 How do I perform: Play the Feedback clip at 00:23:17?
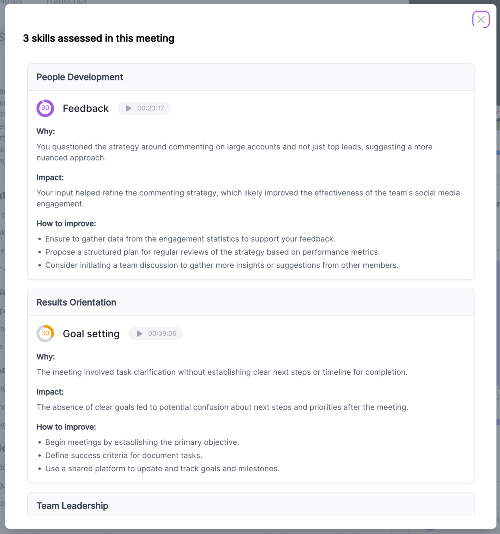pyautogui.click(x=144, y=108)
